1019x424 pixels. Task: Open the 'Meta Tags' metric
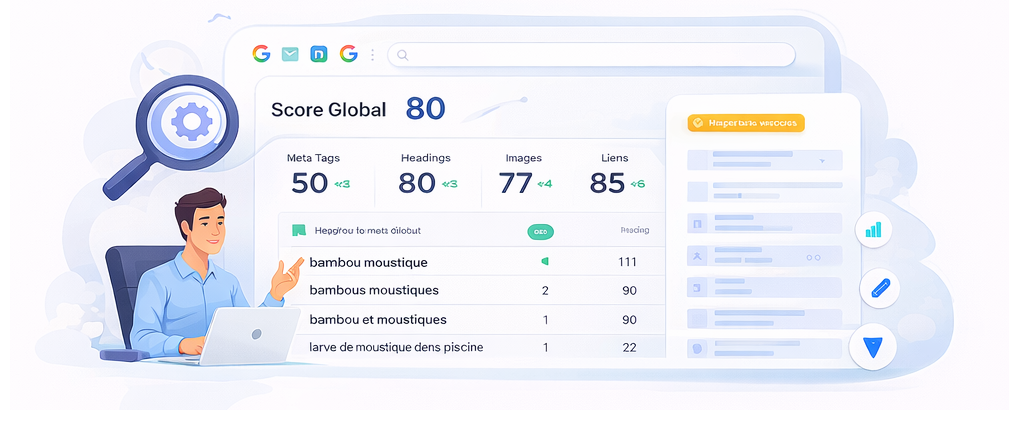313,158
